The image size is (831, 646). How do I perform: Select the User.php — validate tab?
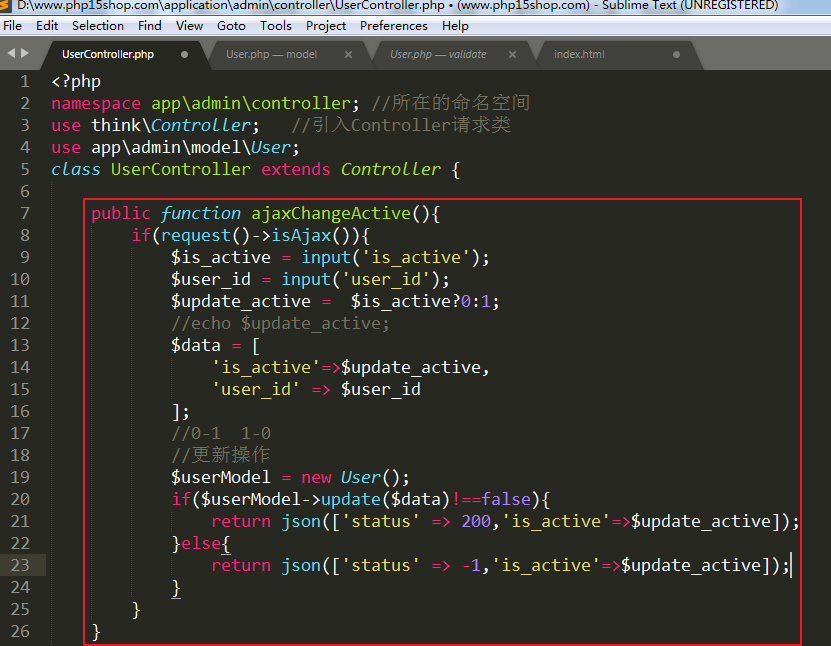[x=438, y=54]
